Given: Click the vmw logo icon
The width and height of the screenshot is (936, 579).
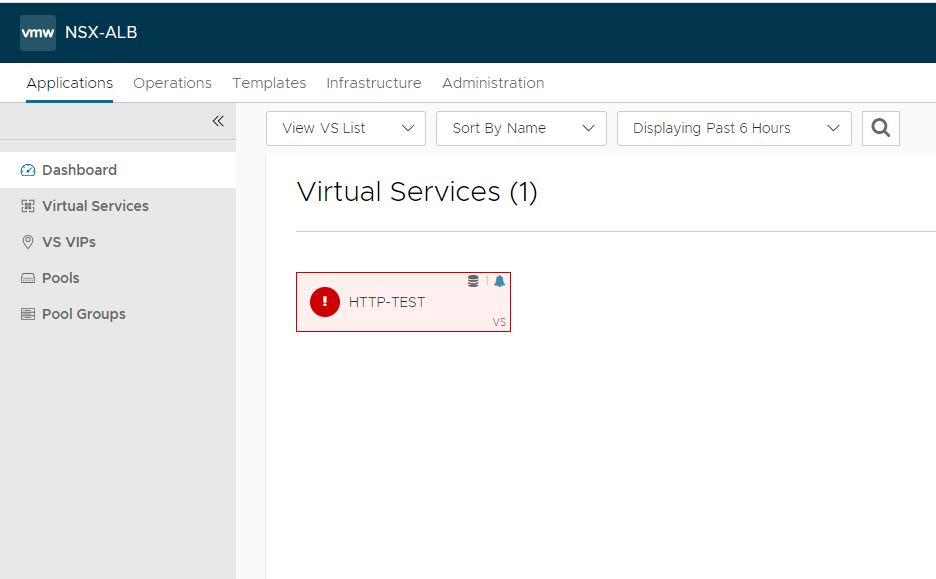Looking at the screenshot, I should 38,32.
